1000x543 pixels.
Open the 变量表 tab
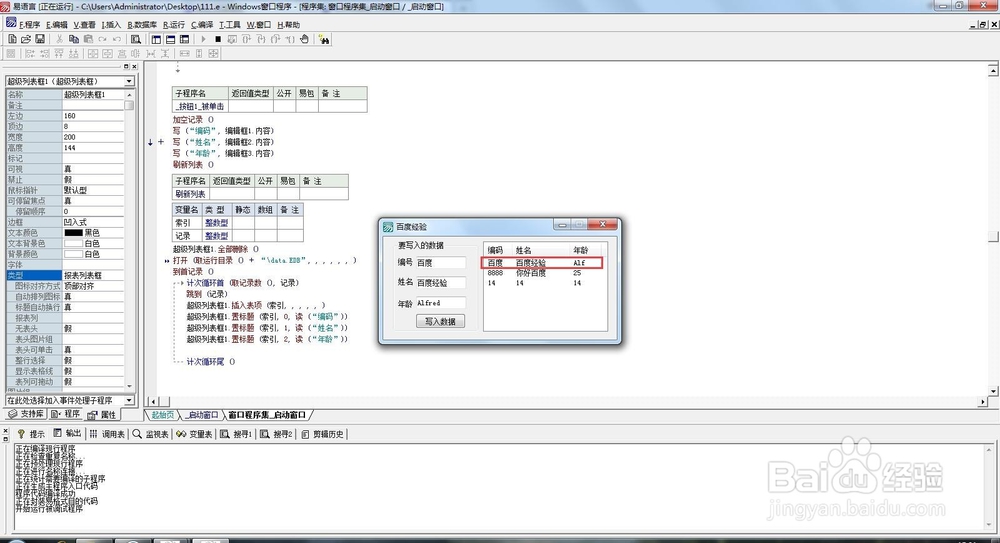[194, 434]
